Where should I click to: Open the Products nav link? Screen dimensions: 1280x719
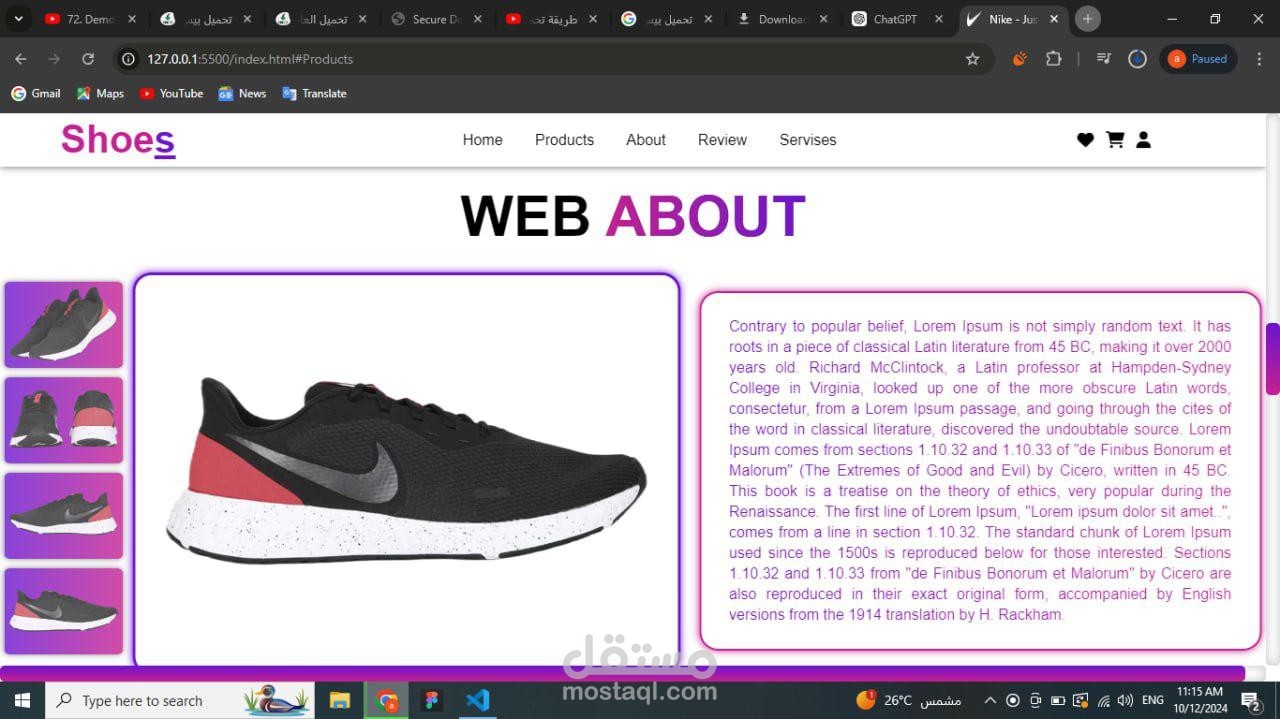pyautogui.click(x=564, y=140)
